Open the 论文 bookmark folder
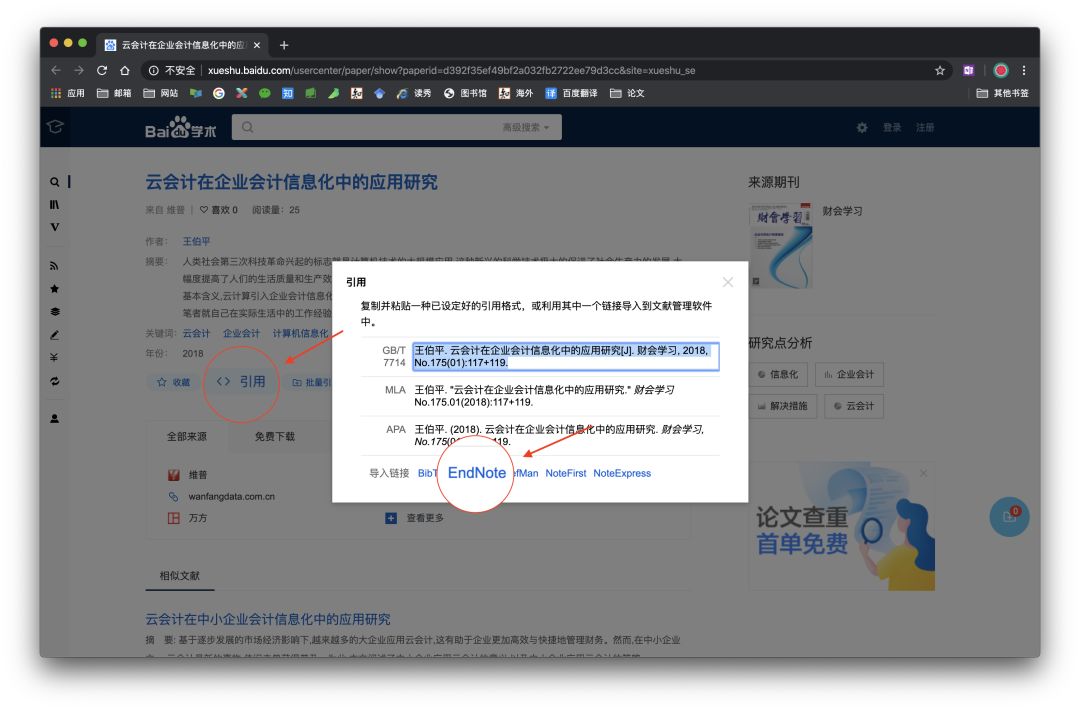The height and width of the screenshot is (710, 1080). tap(627, 93)
